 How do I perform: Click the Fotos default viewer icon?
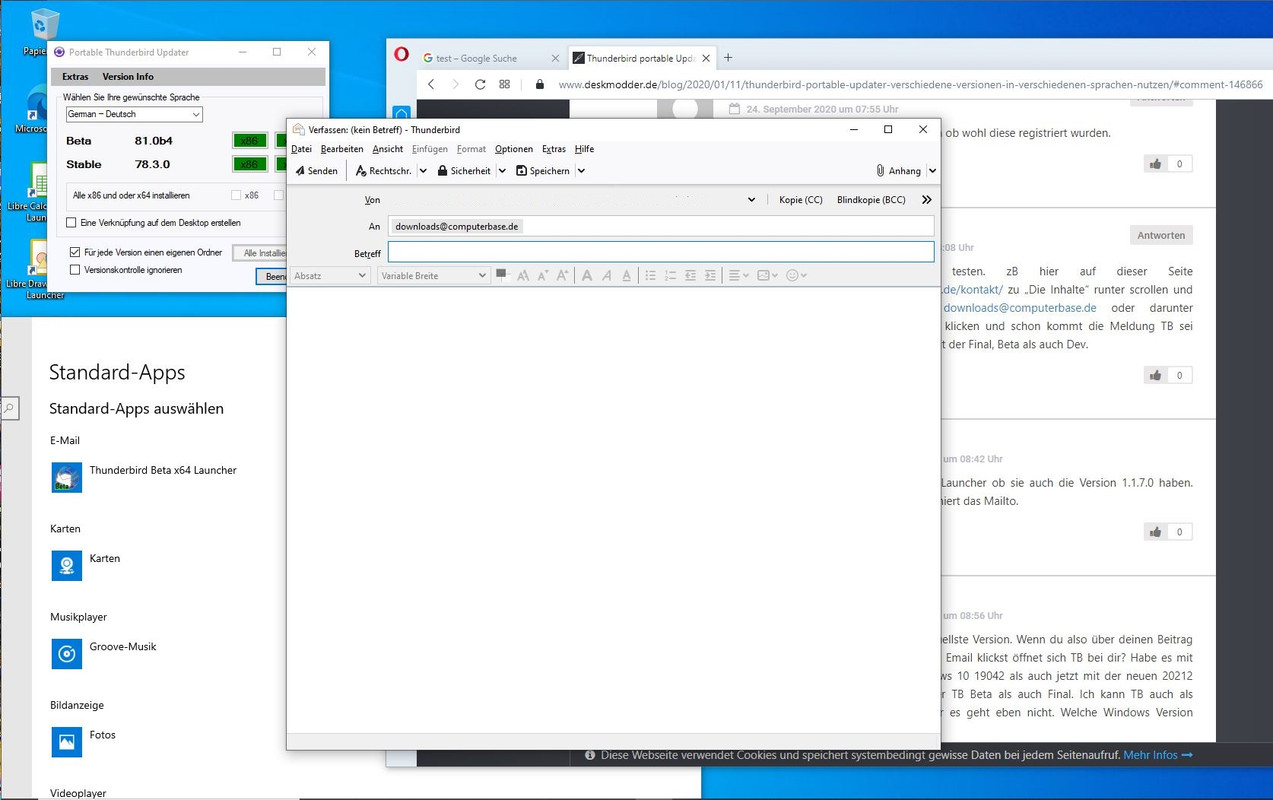click(x=67, y=742)
